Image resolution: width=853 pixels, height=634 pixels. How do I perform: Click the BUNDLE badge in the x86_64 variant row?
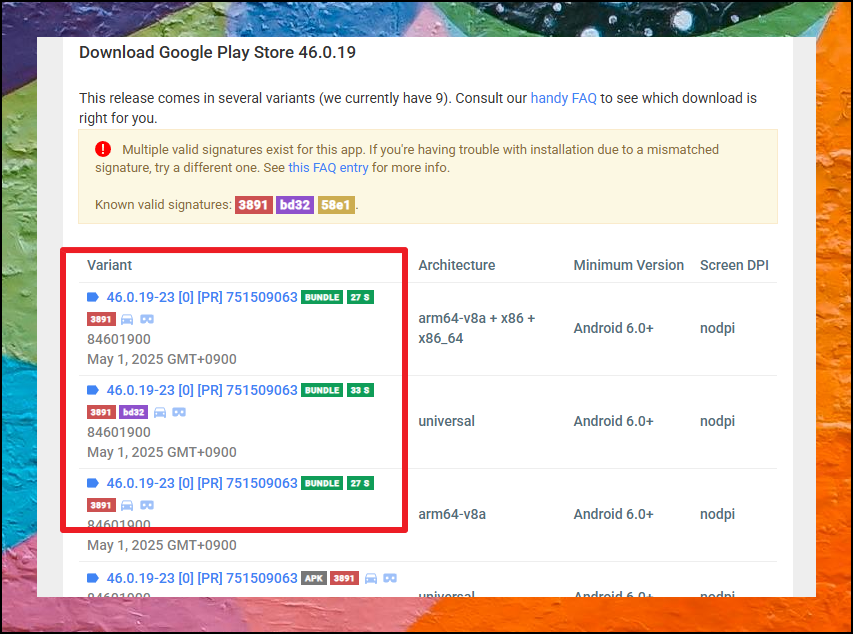click(x=322, y=297)
